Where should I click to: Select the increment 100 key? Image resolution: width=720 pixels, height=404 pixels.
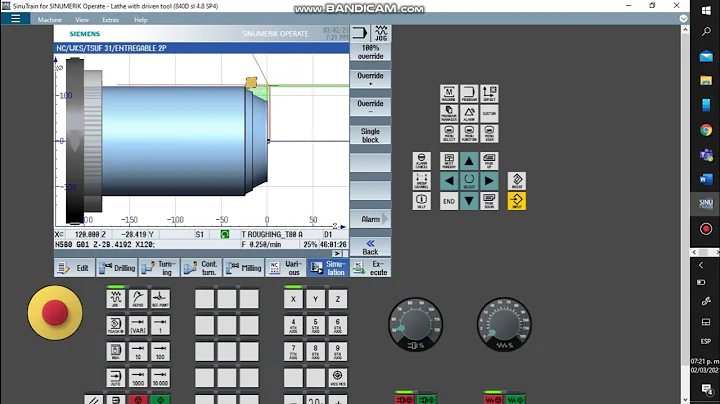pyautogui.click(x=160, y=351)
